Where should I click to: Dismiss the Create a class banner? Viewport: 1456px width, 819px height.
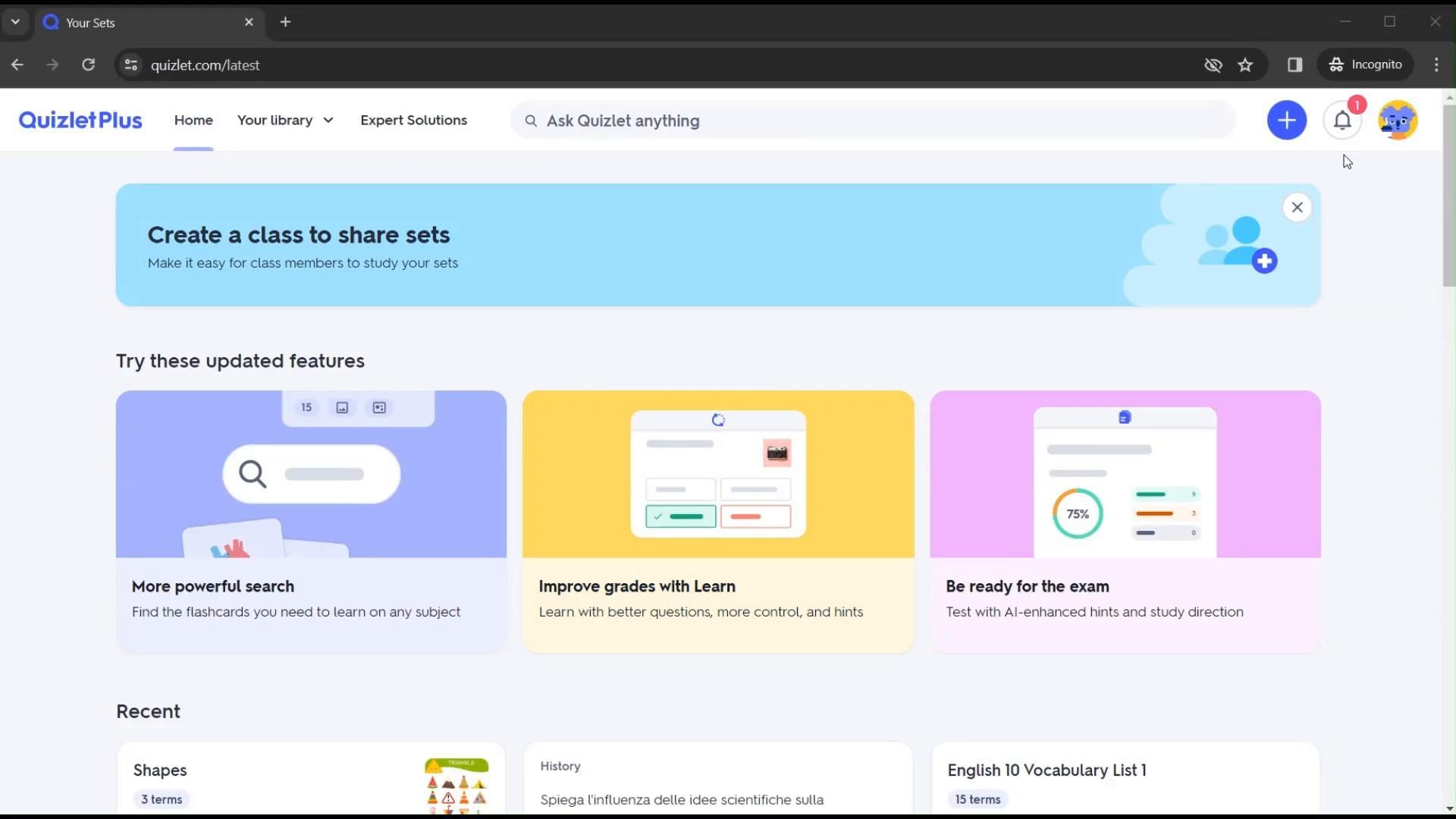tap(1297, 207)
